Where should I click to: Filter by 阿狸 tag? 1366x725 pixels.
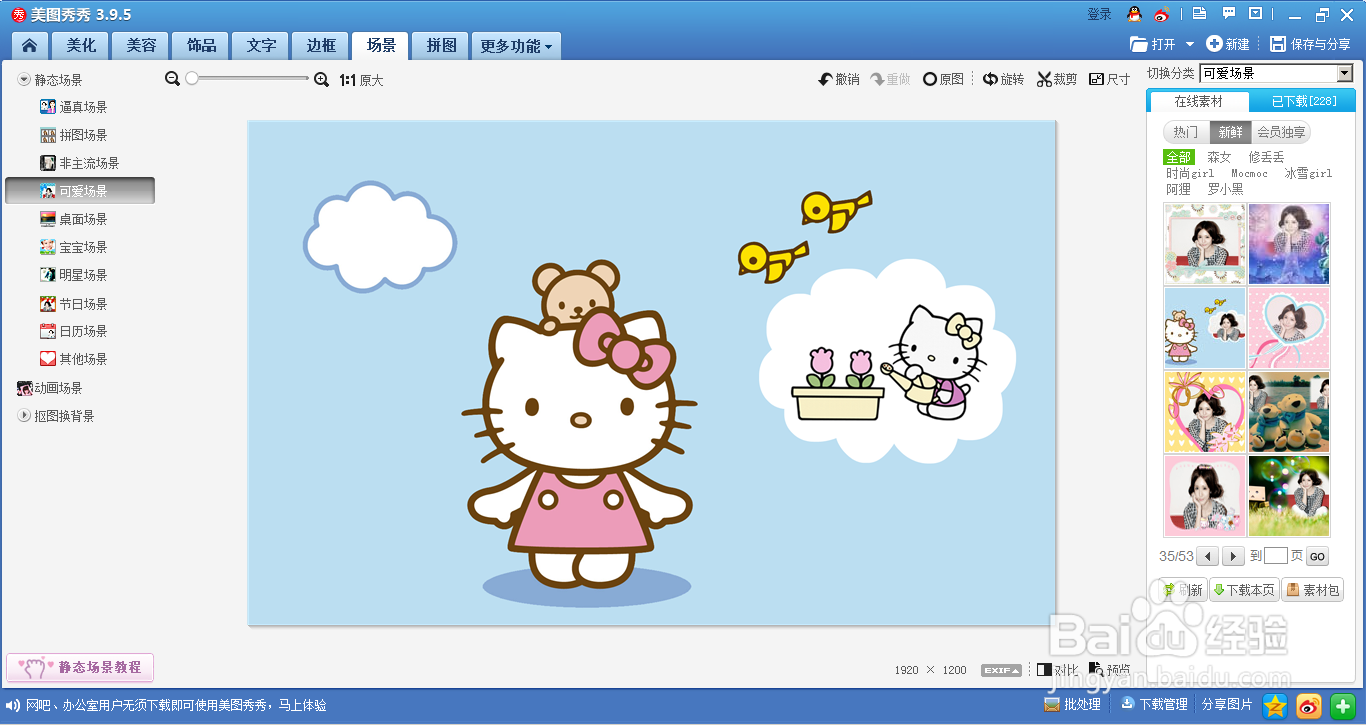point(1178,189)
